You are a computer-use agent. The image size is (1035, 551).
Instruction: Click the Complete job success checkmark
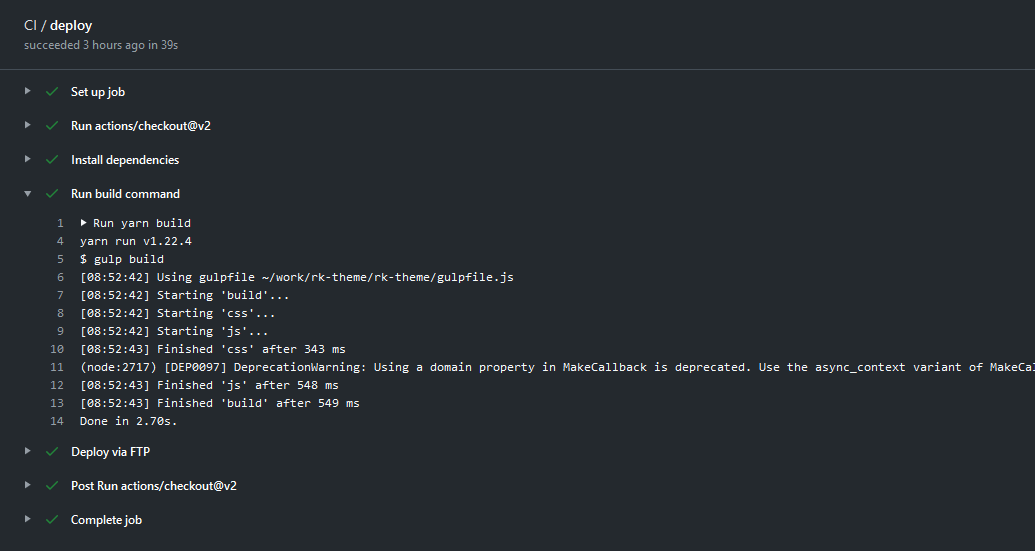coord(52,520)
